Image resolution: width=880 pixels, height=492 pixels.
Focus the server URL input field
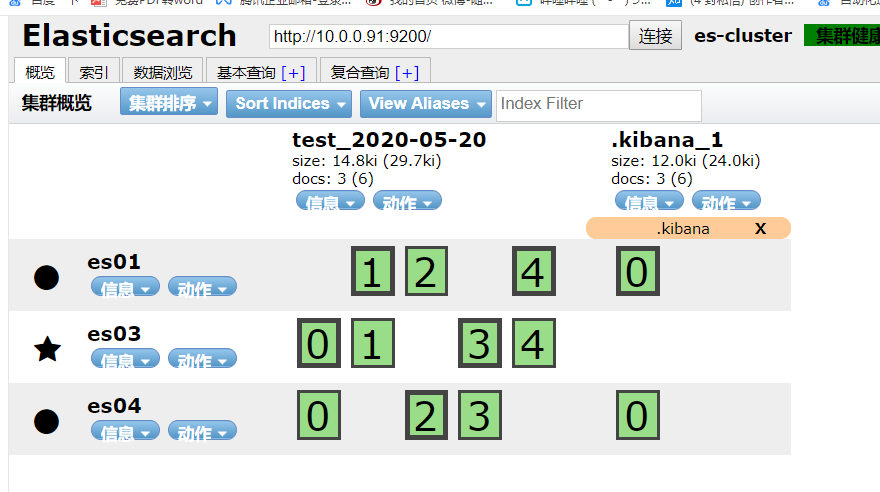[x=448, y=36]
